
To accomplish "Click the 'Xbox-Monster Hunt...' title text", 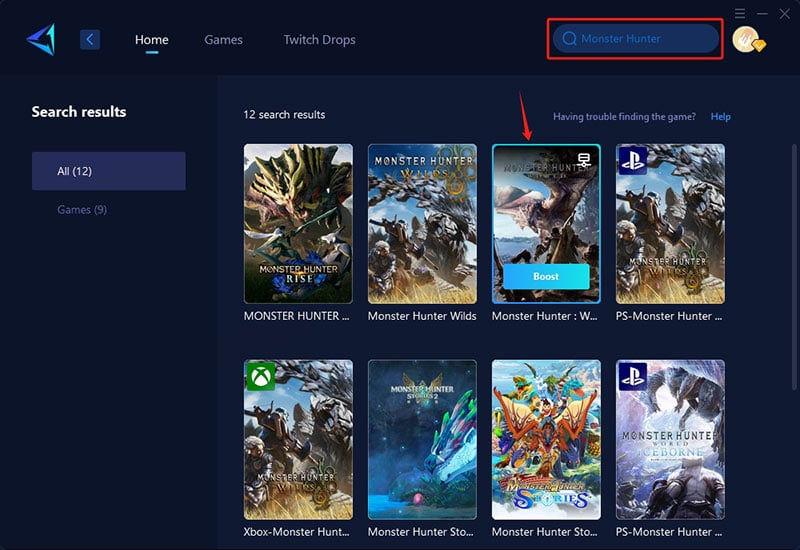I will pyautogui.click(x=296, y=532).
